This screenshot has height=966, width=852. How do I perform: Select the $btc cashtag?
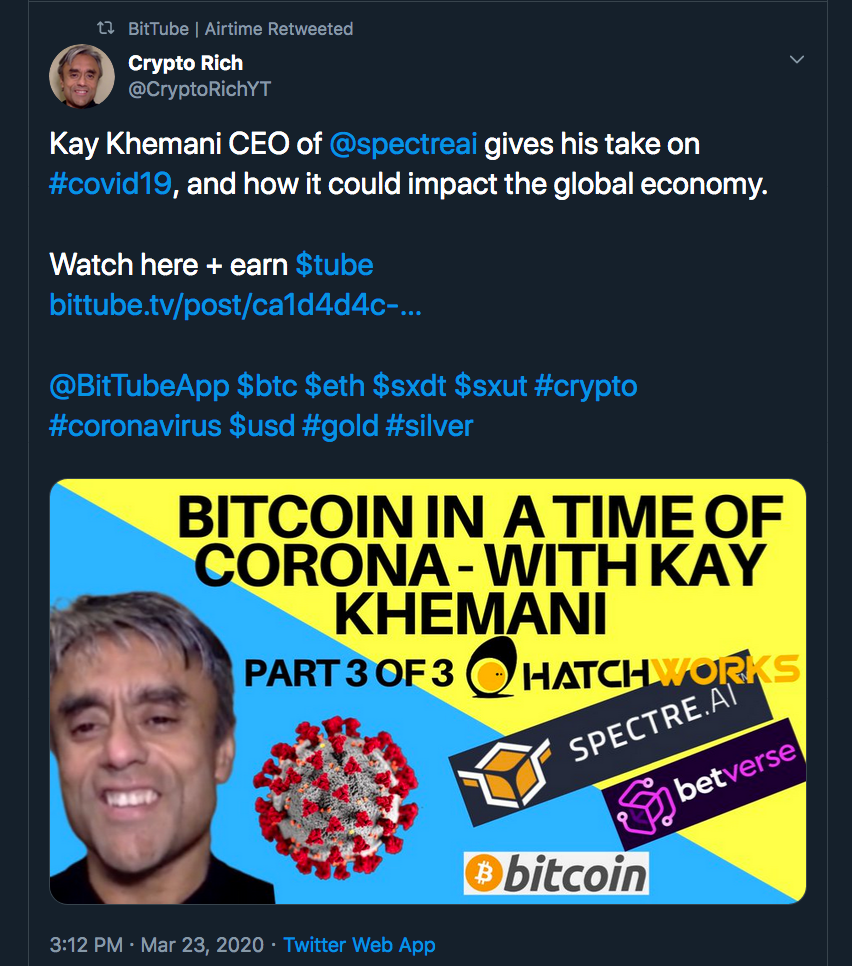click(266, 386)
